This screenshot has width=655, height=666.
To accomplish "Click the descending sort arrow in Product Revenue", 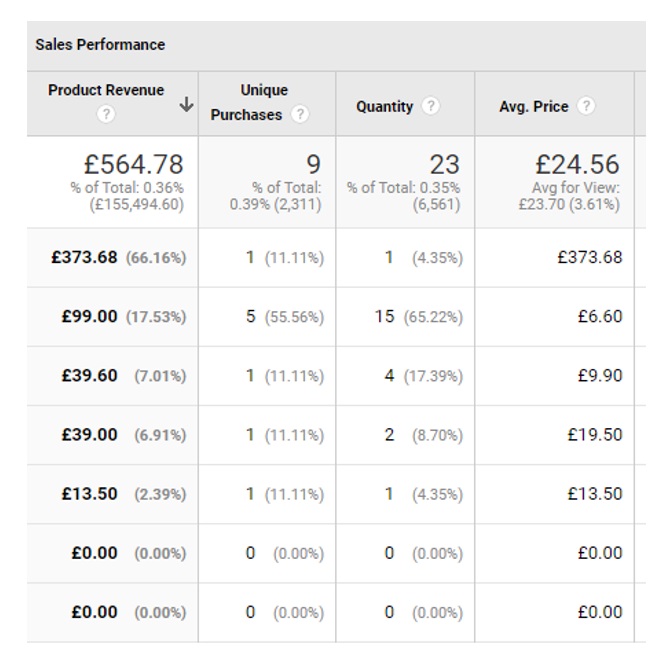I will tap(186, 105).
